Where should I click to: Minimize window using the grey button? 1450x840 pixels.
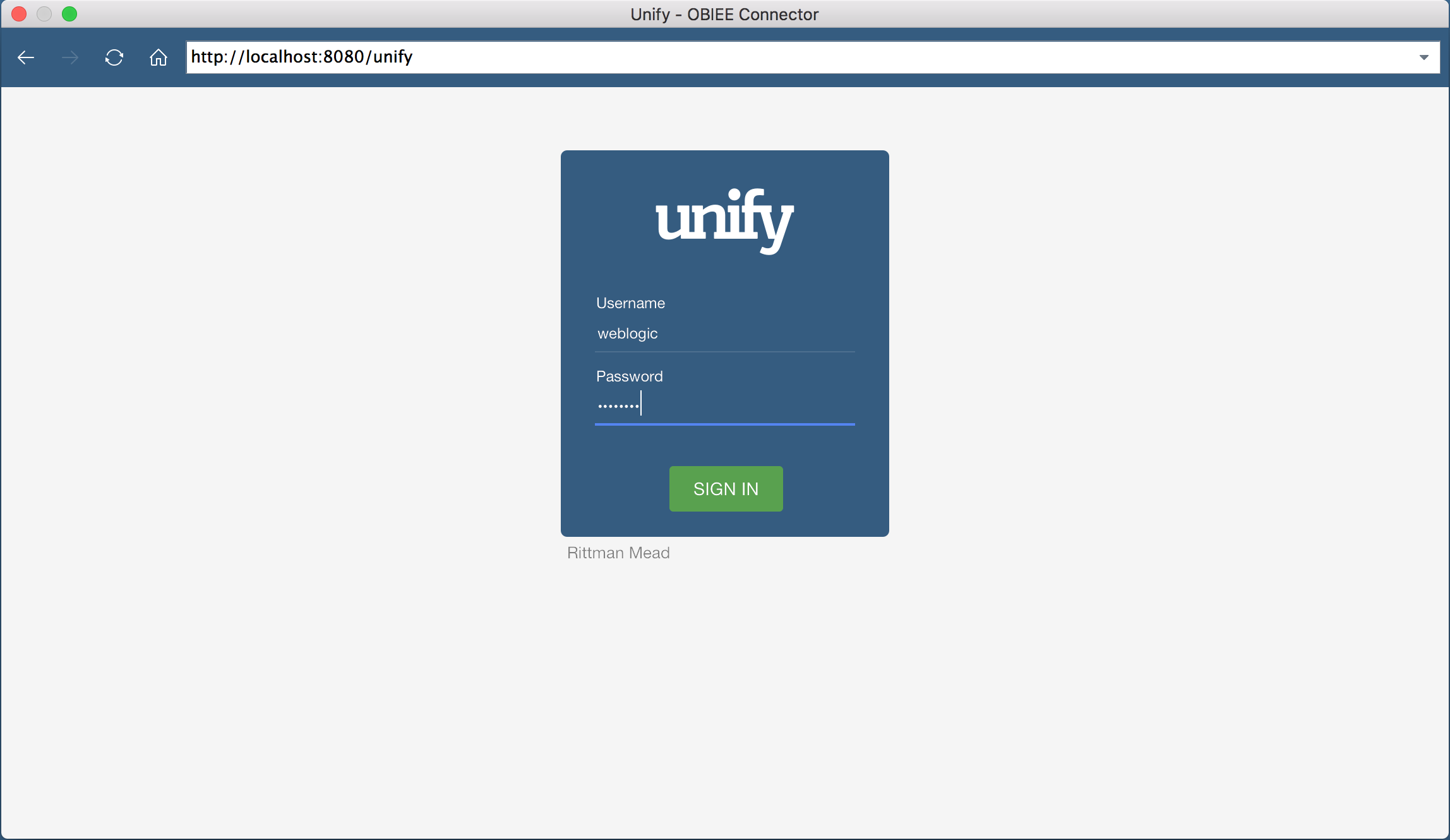point(44,14)
